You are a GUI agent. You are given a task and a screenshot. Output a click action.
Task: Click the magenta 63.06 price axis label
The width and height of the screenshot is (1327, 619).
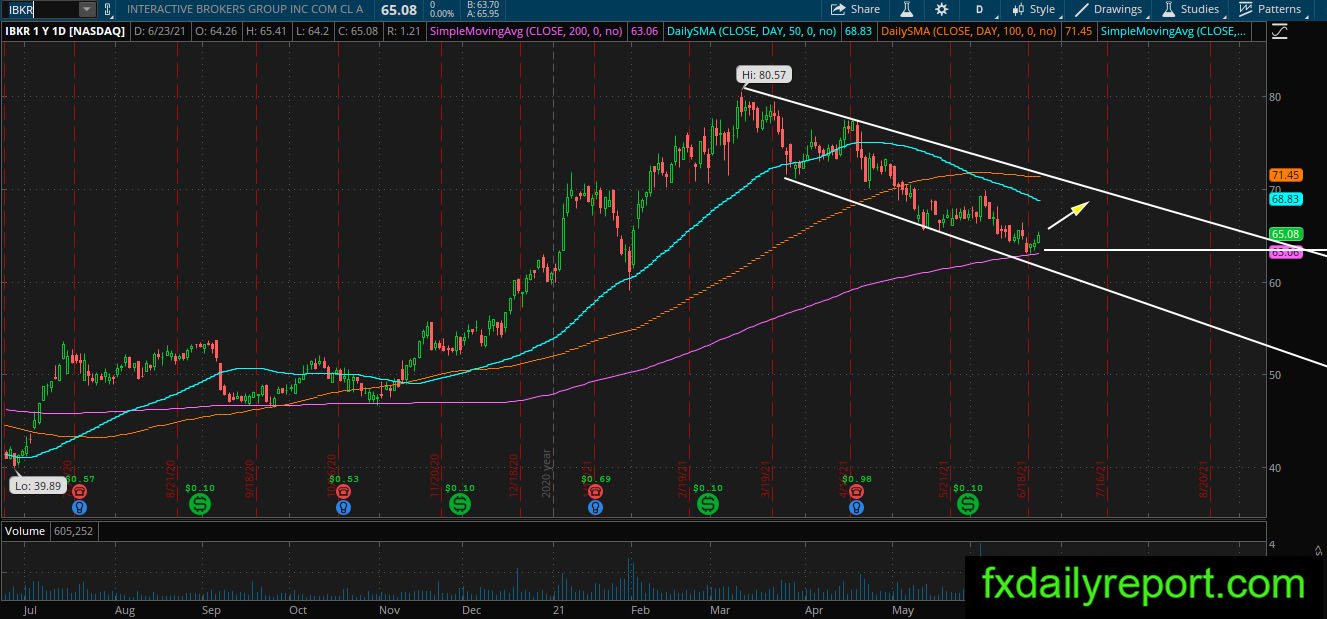point(1284,253)
